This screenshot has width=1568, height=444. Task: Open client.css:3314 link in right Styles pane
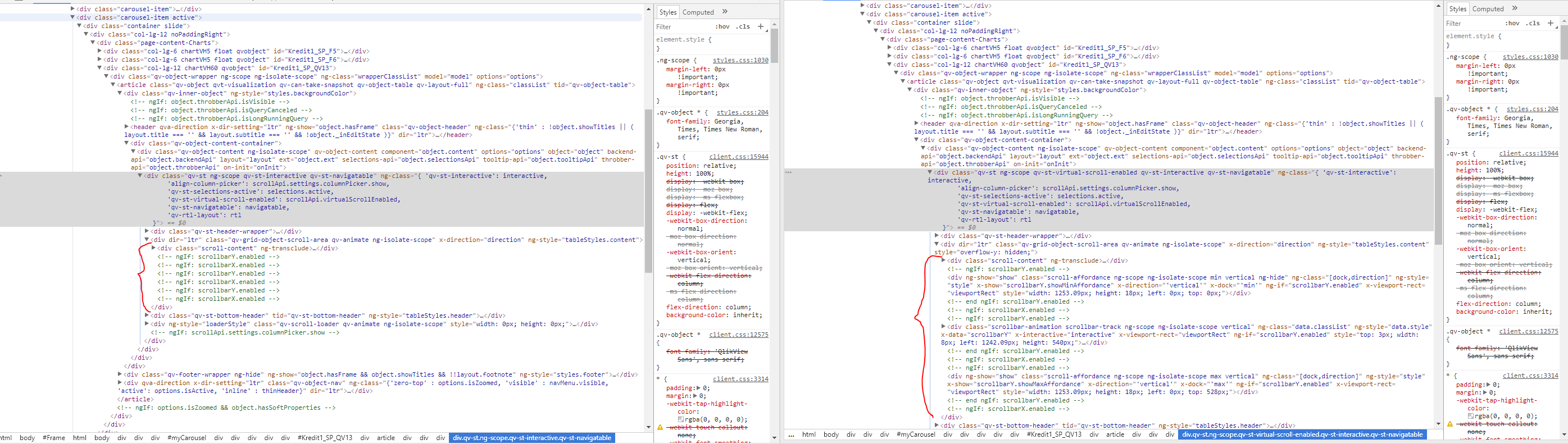pos(1530,376)
